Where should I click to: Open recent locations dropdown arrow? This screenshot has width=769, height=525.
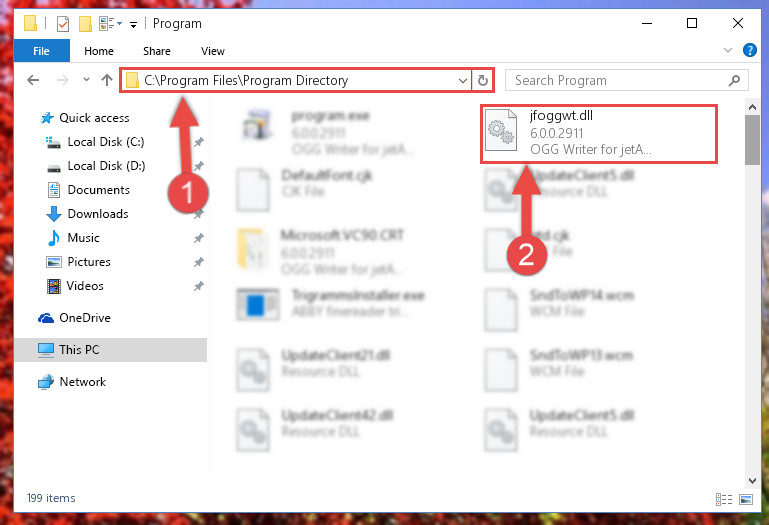tap(86, 79)
